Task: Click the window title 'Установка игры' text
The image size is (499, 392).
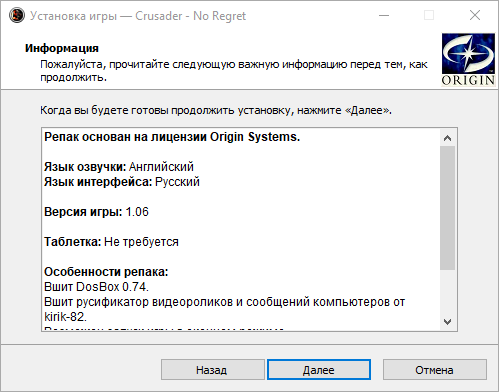Action: [73, 16]
